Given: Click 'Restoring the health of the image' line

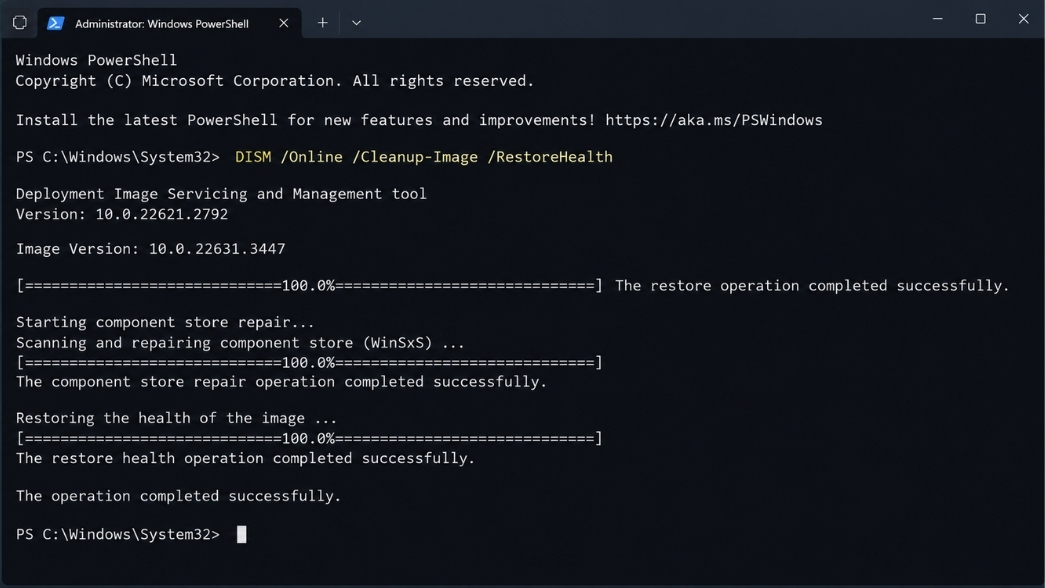Looking at the screenshot, I should pos(177,418).
